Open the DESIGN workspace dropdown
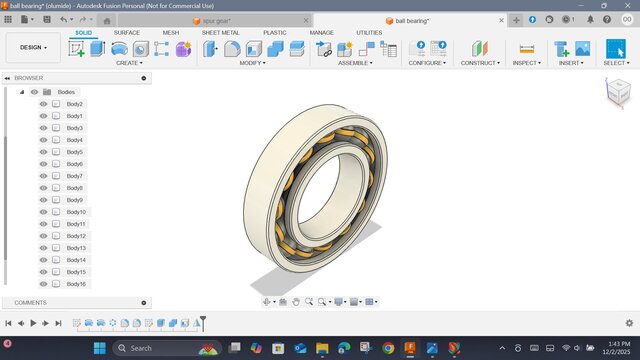Viewport: 640px width, 360px height. (33, 48)
